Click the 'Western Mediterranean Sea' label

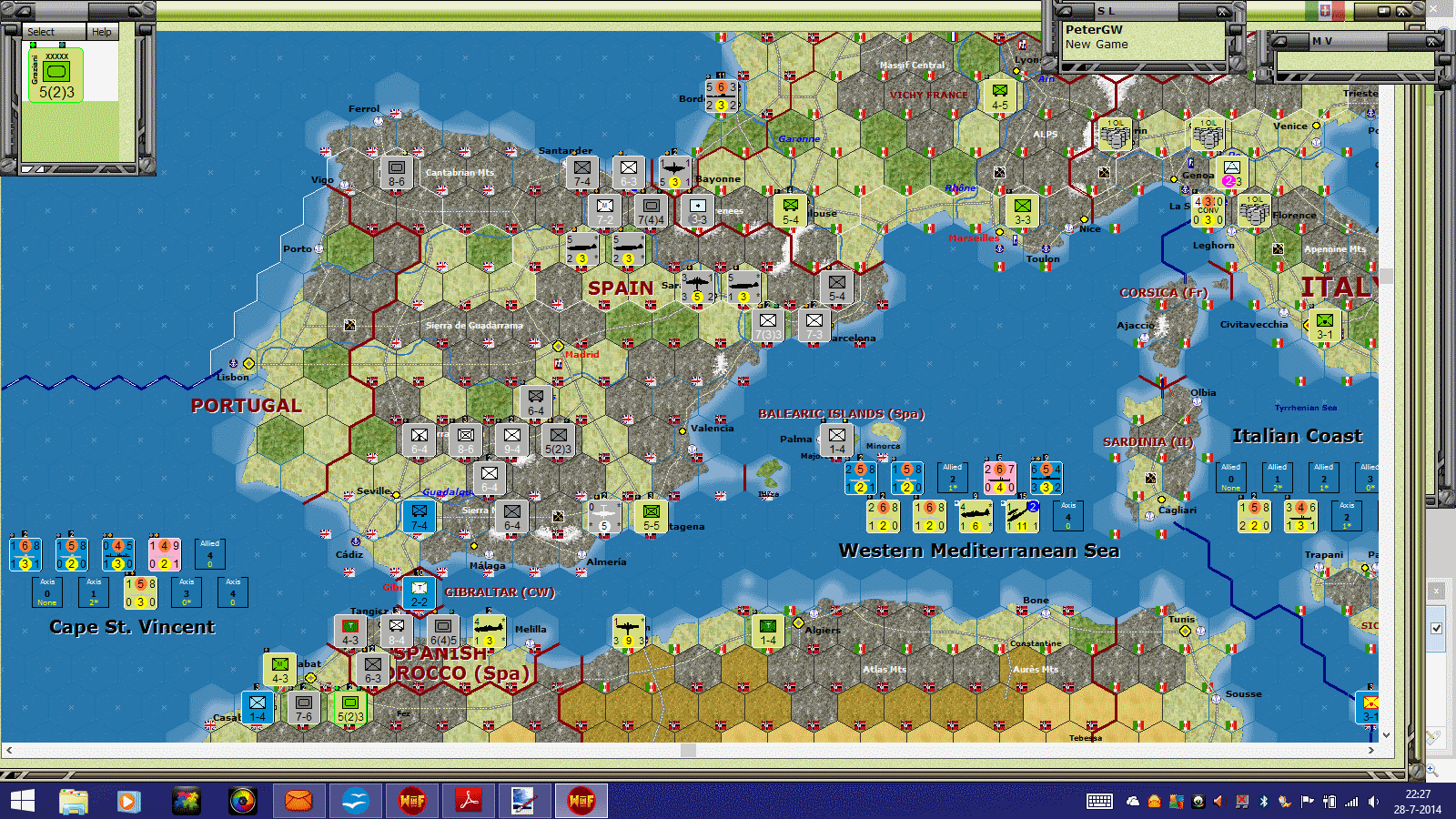tap(979, 551)
